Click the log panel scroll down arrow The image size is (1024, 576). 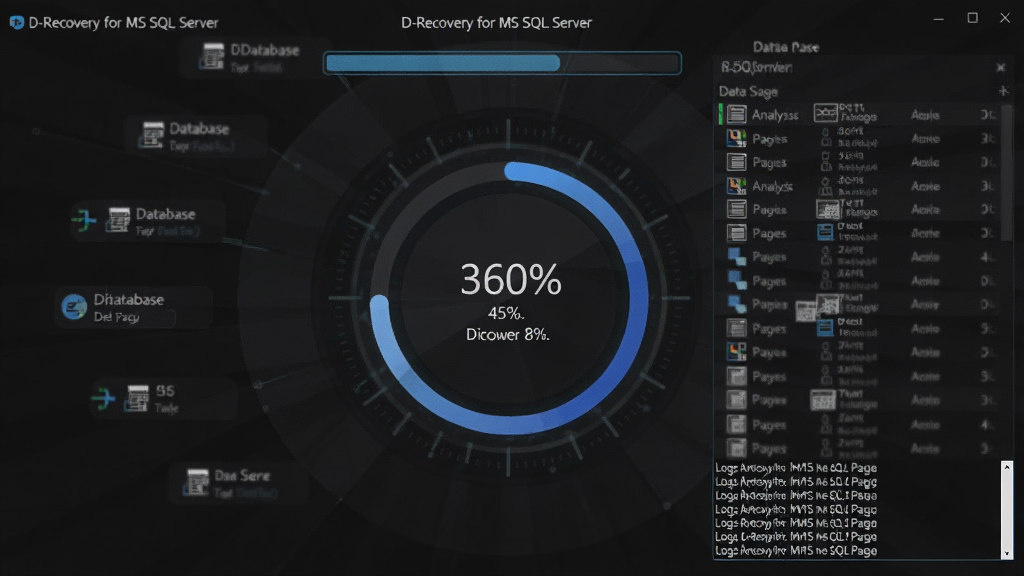click(x=1006, y=553)
